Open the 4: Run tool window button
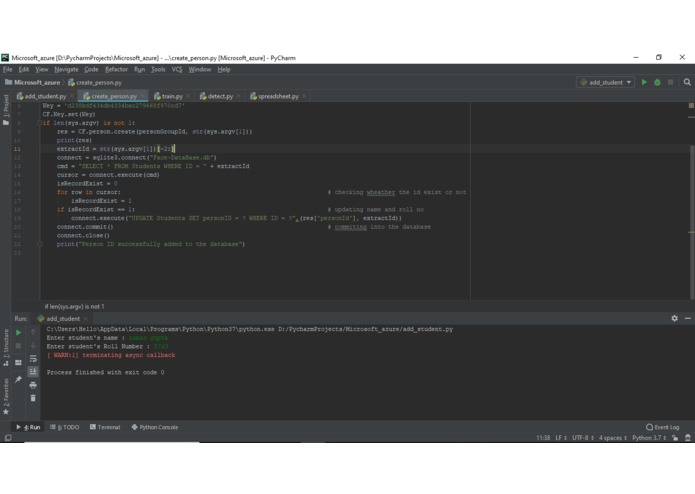The image size is (695, 494). coord(28,427)
